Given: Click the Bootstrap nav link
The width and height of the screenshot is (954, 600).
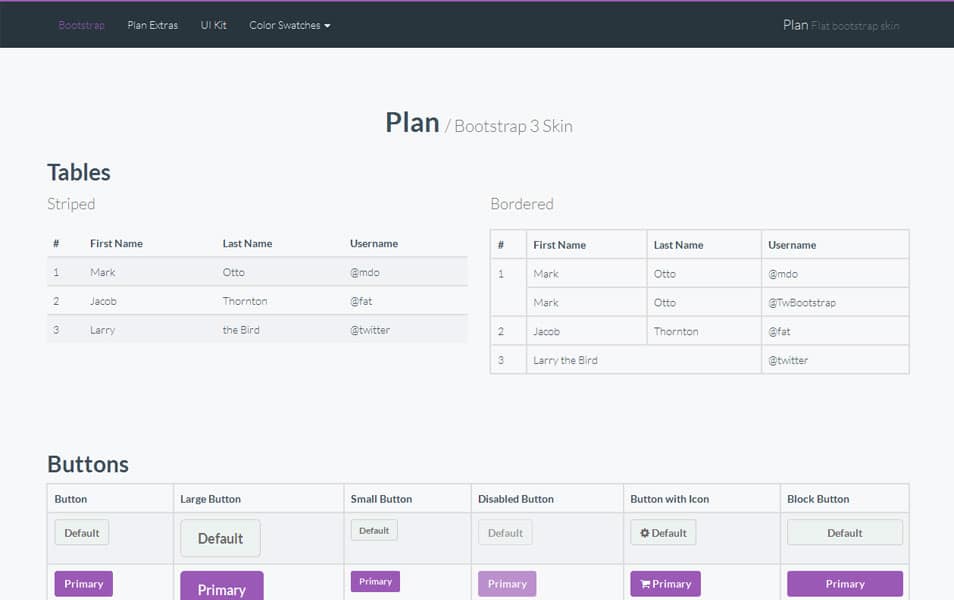Looking at the screenshot, I should pos(81,25).
